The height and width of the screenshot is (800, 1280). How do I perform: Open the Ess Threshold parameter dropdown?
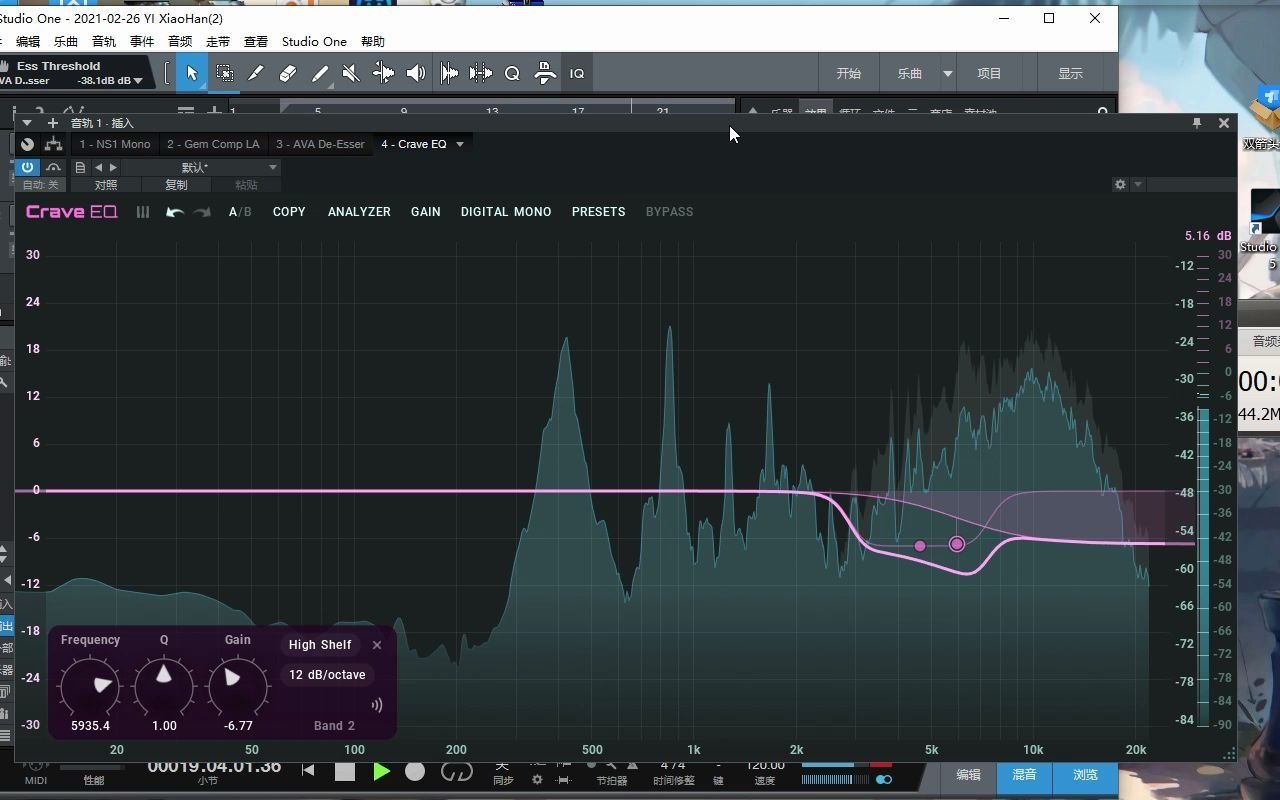coord(138,81)
